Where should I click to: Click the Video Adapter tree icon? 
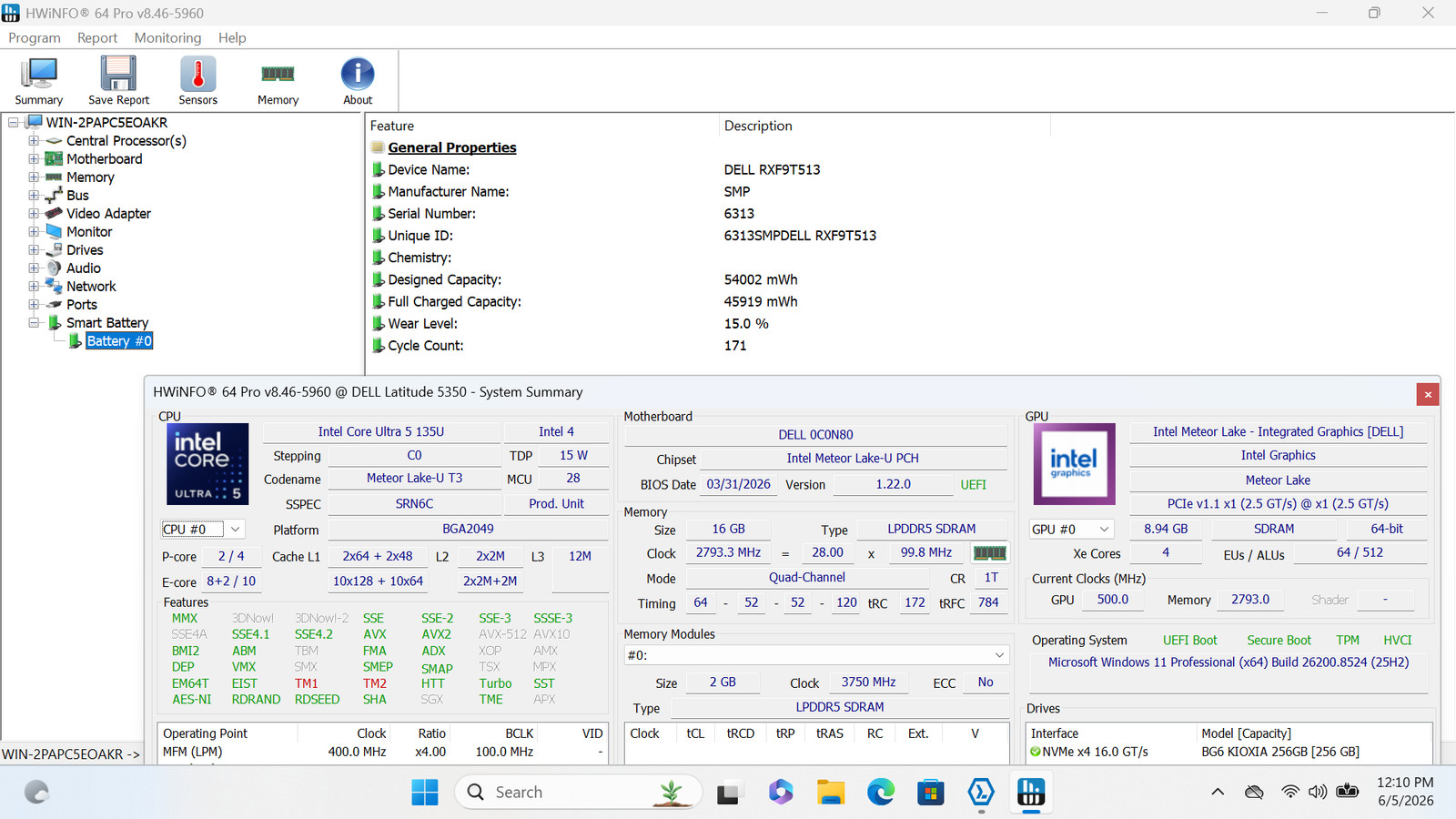[54, 214]
